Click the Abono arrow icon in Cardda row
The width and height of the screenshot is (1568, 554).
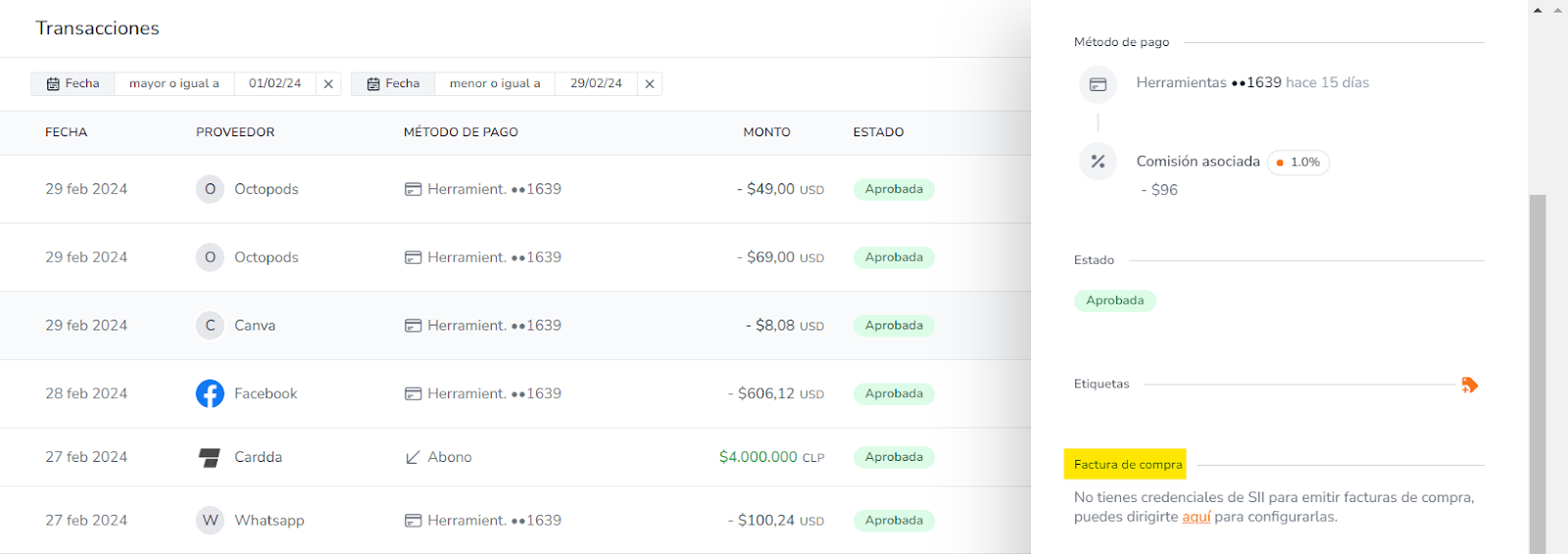[413, 457]
